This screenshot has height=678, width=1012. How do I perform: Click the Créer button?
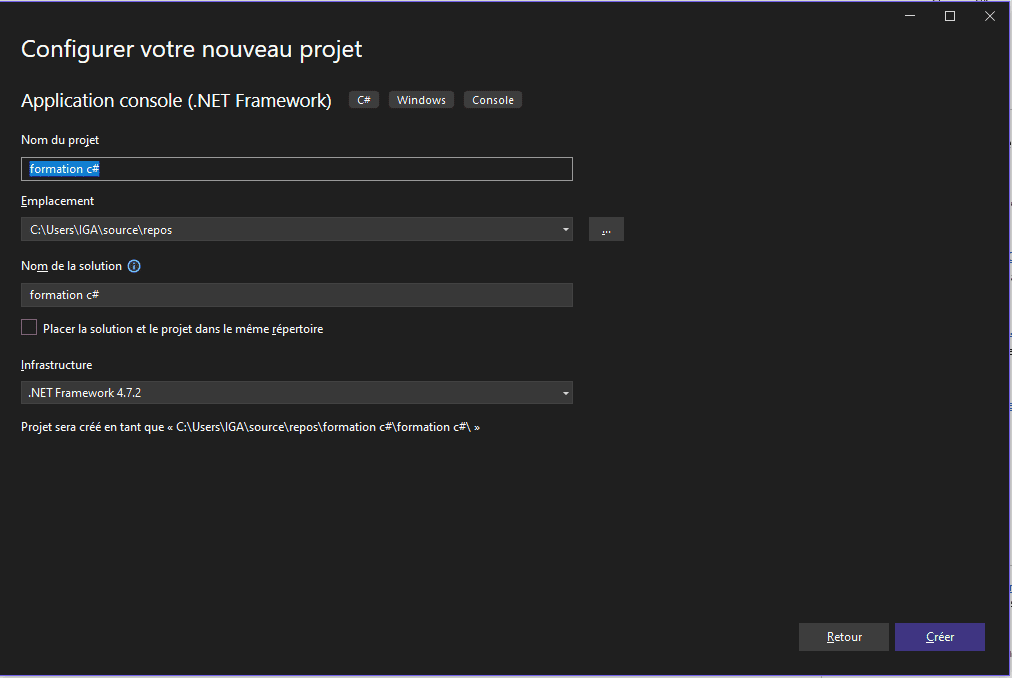[940, 637]
